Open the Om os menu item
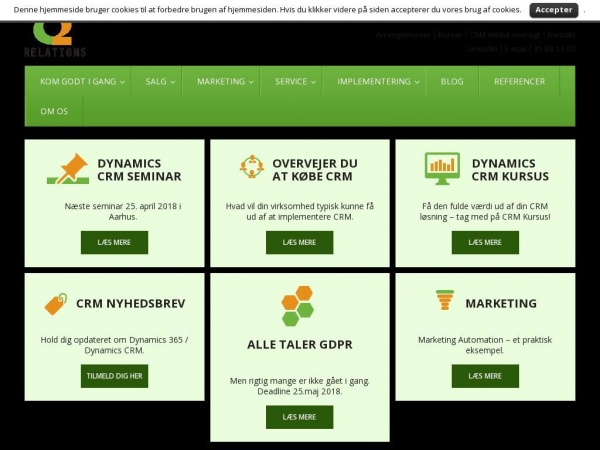600x450 pixels. 54,111
